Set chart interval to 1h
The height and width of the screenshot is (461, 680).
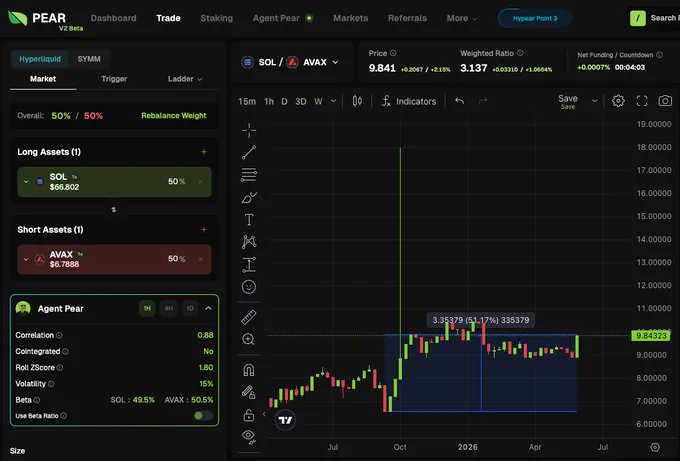[x=269, y=101]
